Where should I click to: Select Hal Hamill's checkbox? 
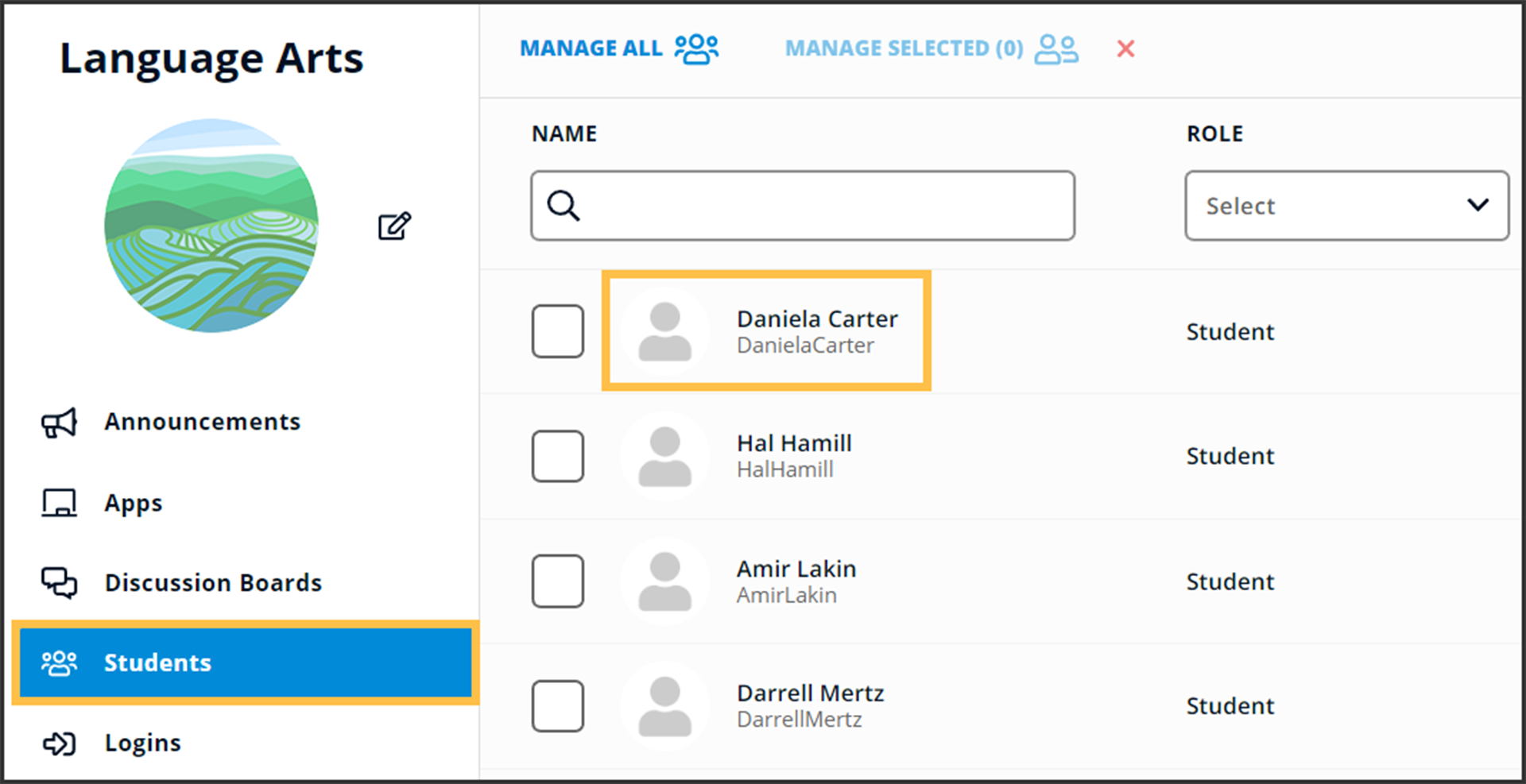[557, 456]
